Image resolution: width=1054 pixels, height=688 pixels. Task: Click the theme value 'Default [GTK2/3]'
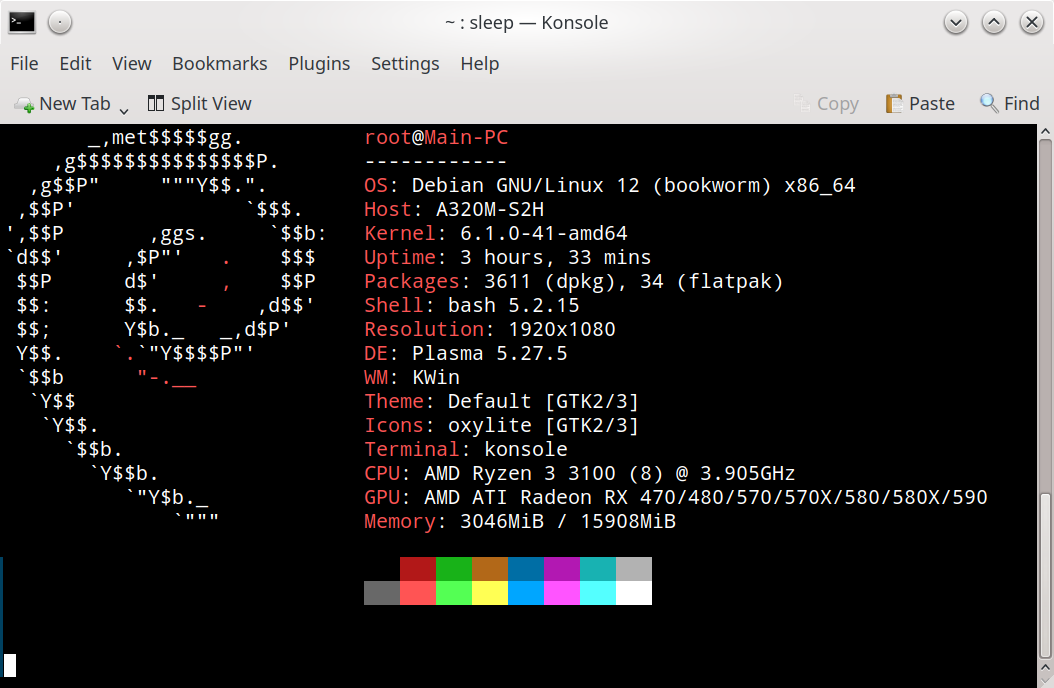click(543, 402)
